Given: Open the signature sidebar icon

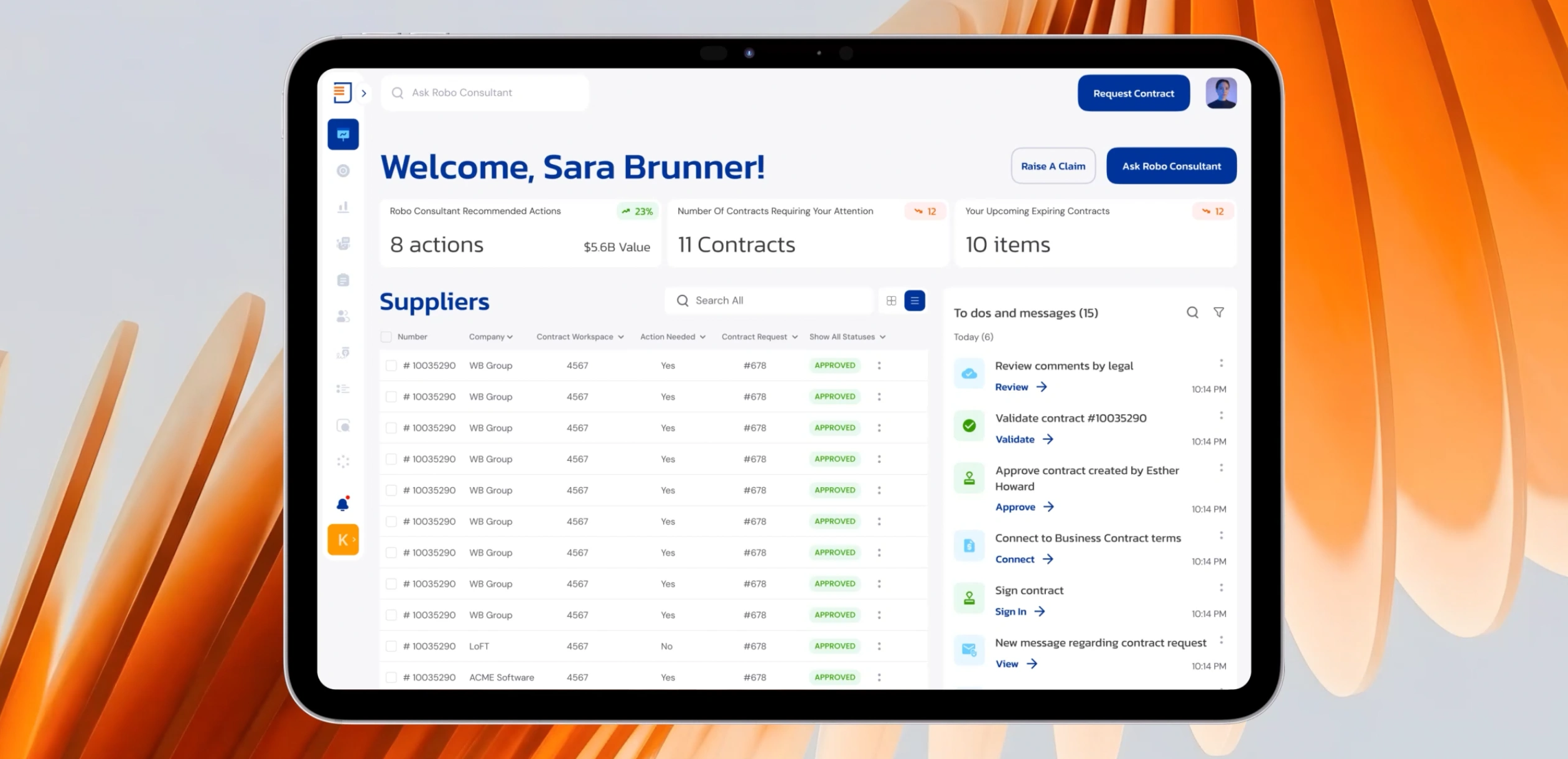Looking at the screenshot, I should tap(343, 353).
